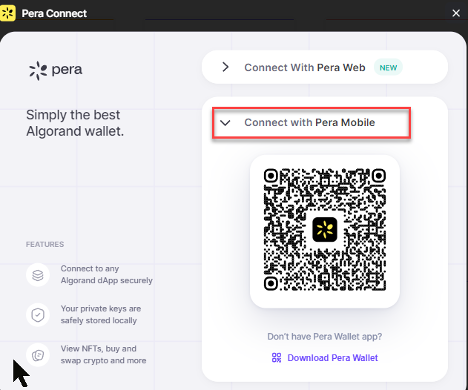Click the shield checkmark feature icon
Screen dimensions: 468x390
pyautogui.click(x=38, y=315)
